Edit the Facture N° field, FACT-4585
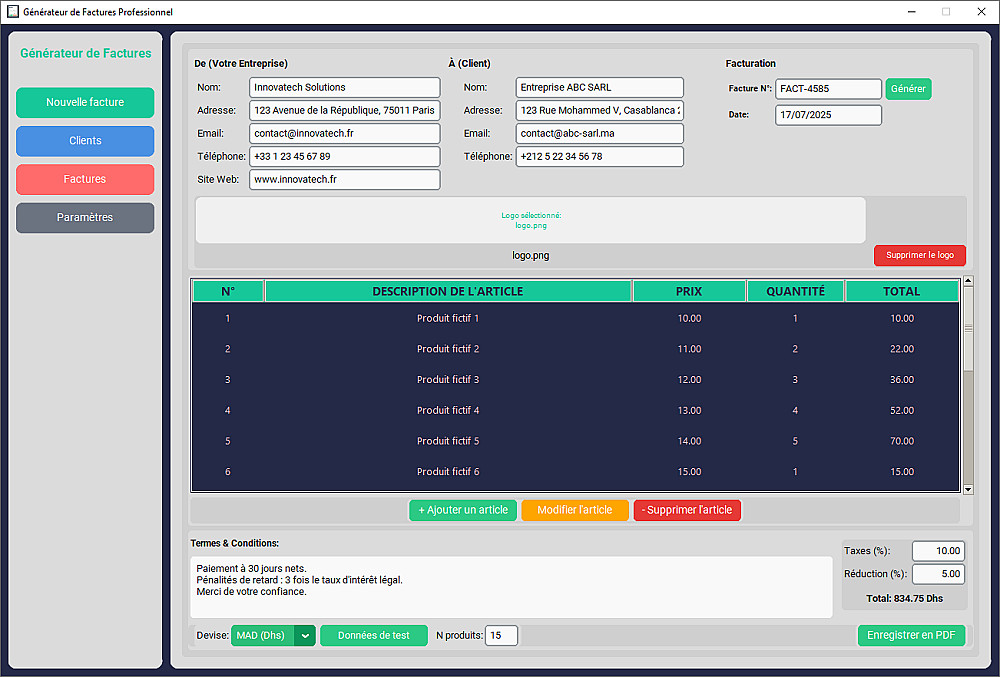 (x=828, y=89)
